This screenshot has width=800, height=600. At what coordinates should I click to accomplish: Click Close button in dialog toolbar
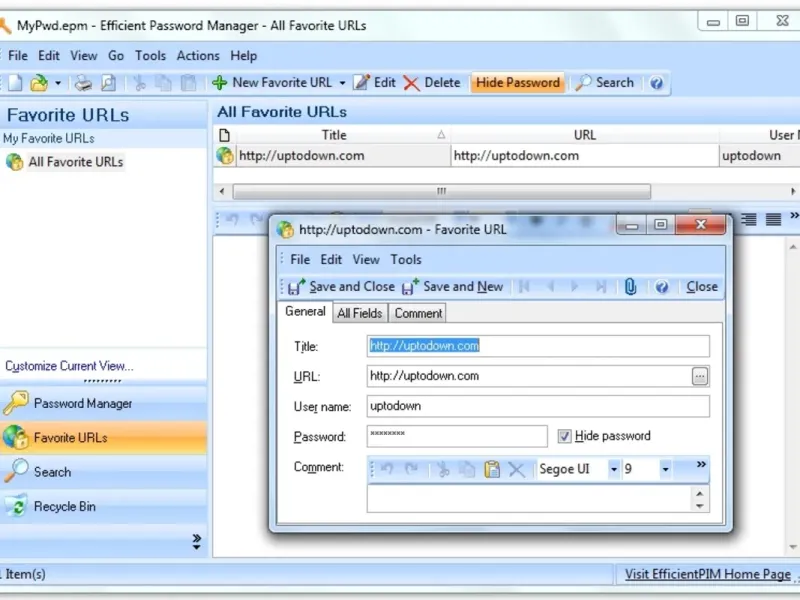(x=702, y=287)
